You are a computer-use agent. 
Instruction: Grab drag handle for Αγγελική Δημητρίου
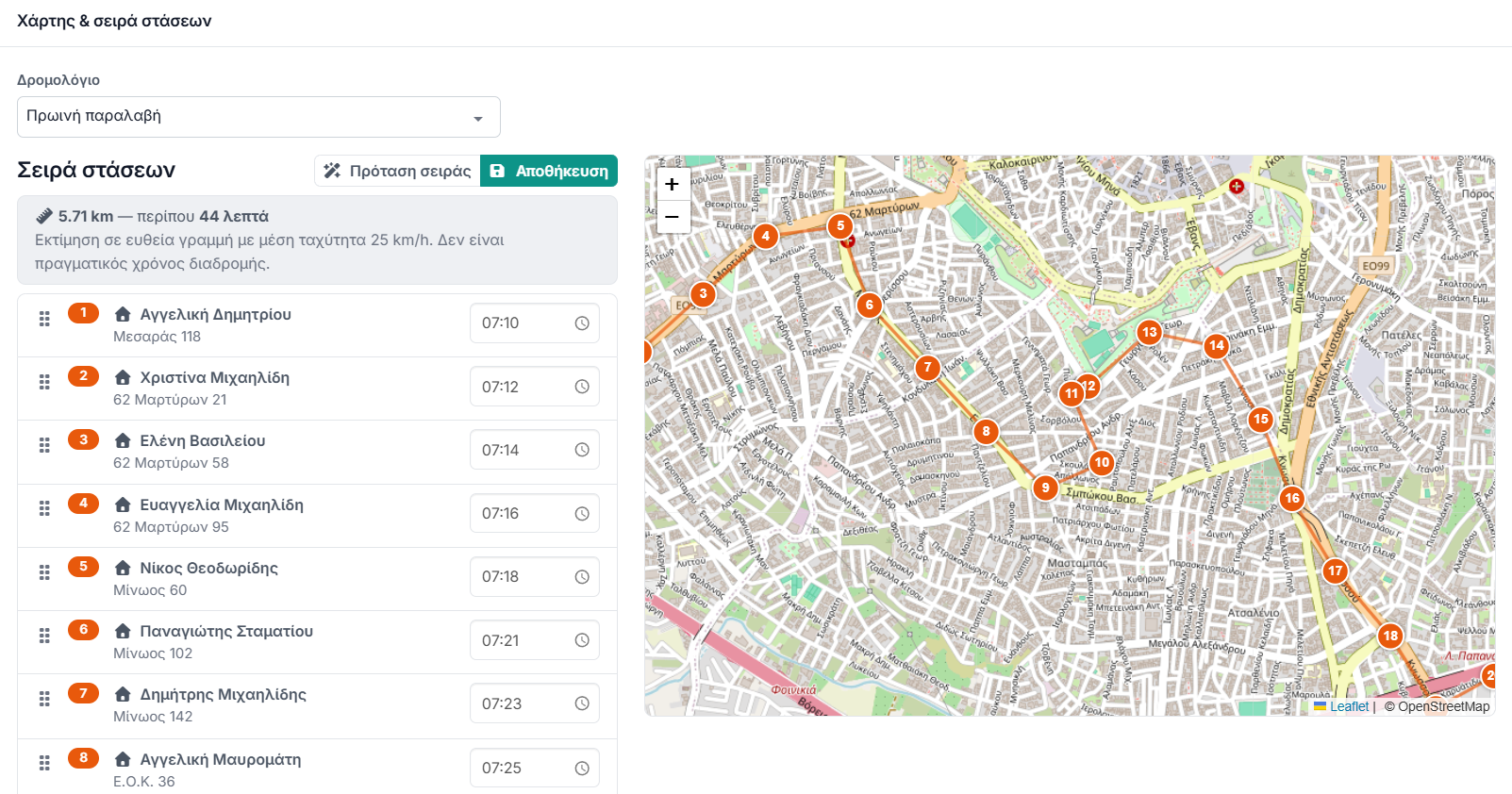point(44,319)
